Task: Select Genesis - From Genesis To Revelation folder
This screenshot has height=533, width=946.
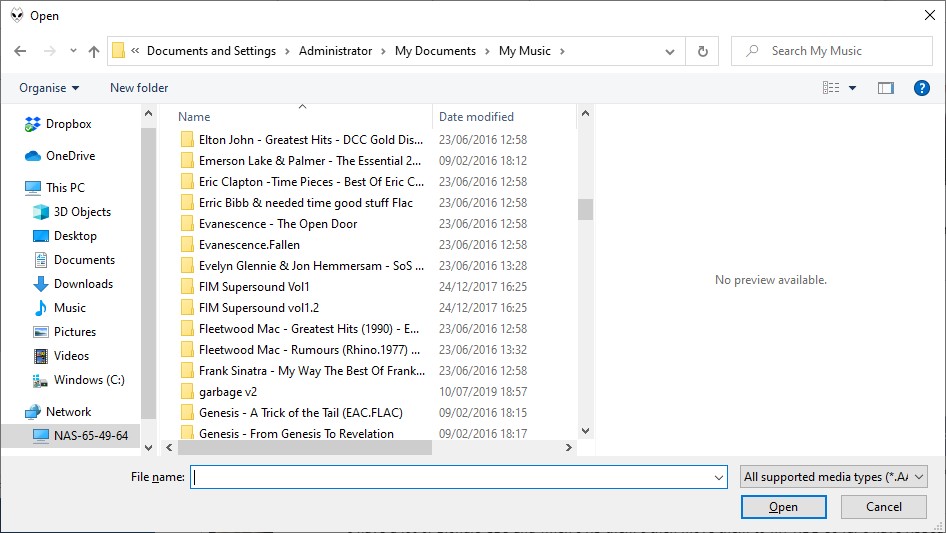Action: coord(287,433)
